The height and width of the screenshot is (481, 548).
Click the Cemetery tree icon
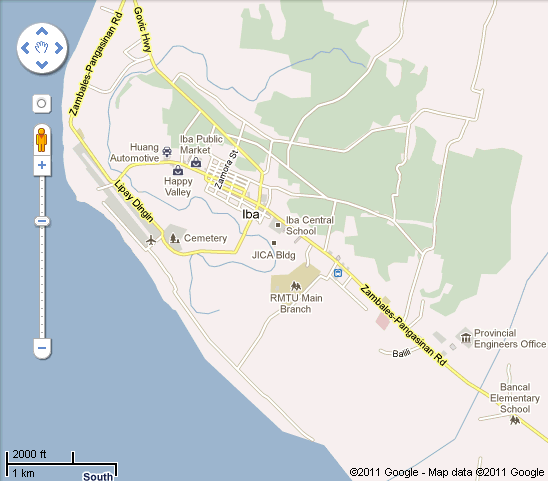pyautogui.click(x=174, y=238)
